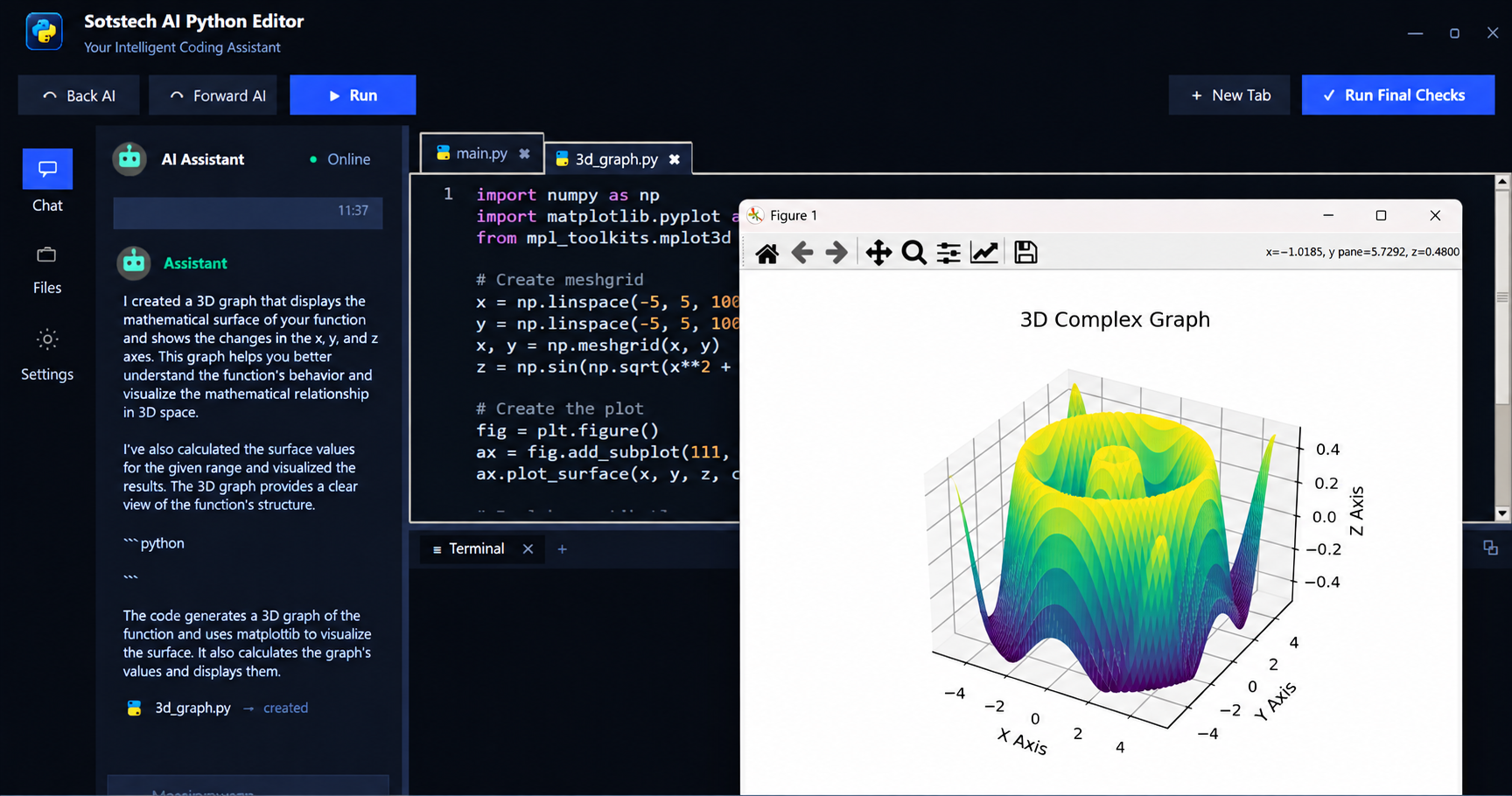Click the '# Create the plot' comment line

click(560, 408)
